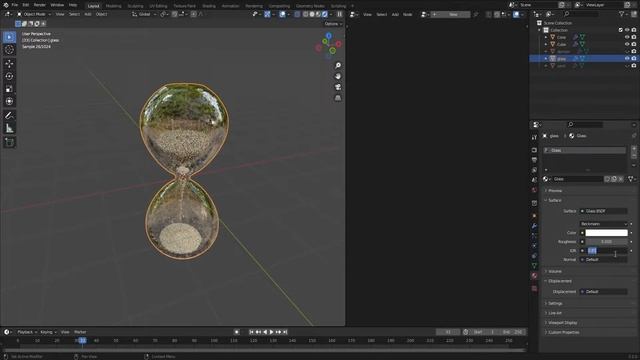
Task: Open the Output properties tab
Action: coord(534,160)
